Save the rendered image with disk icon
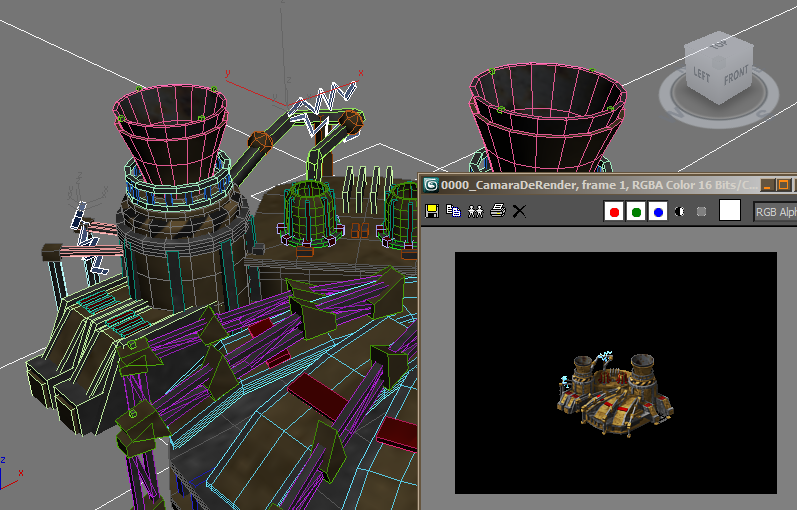Image resolution: width=797 pixels, height=510 pixels. [432, 211]
